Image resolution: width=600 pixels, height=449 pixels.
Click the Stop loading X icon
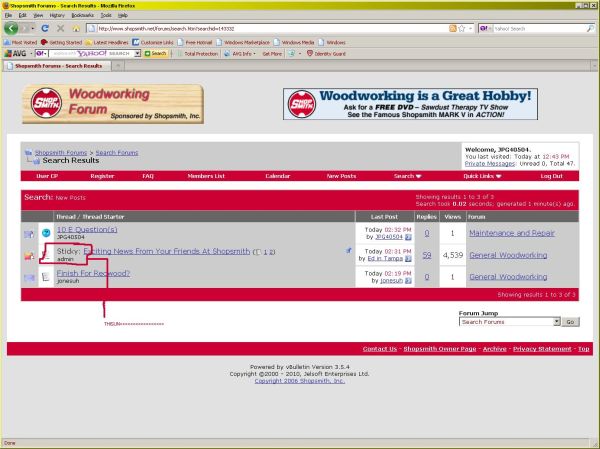[x=60, y=28]
